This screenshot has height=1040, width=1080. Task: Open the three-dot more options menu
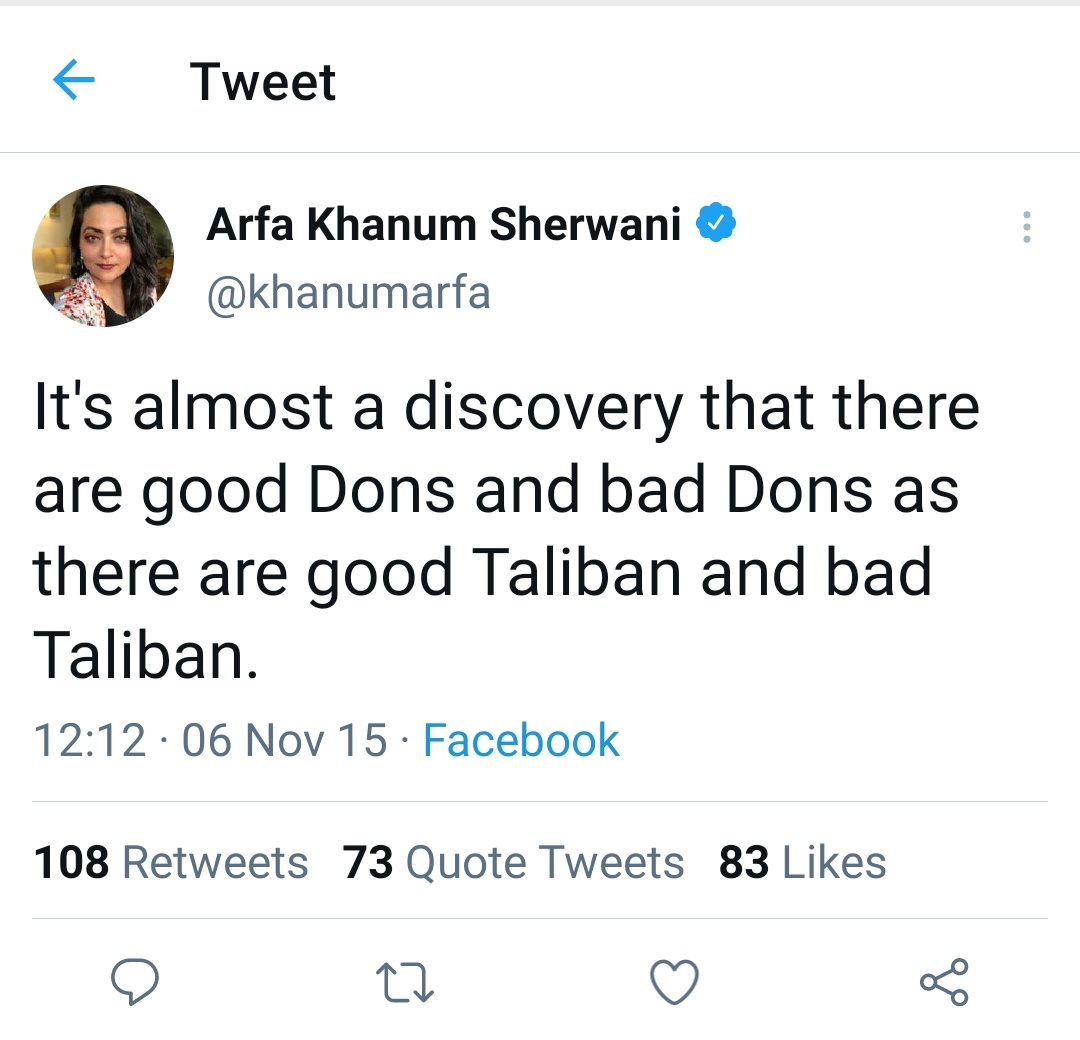coord(1026,228)
